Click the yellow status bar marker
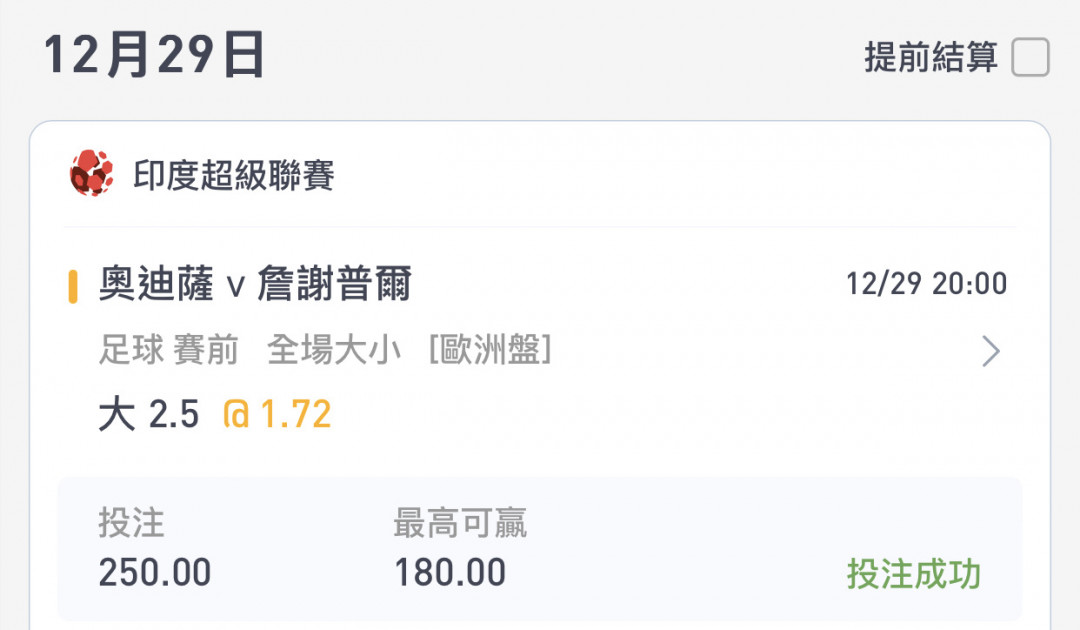Viewport: 1080px width, 630px height. pyautogui.click(x=72, y=286)
